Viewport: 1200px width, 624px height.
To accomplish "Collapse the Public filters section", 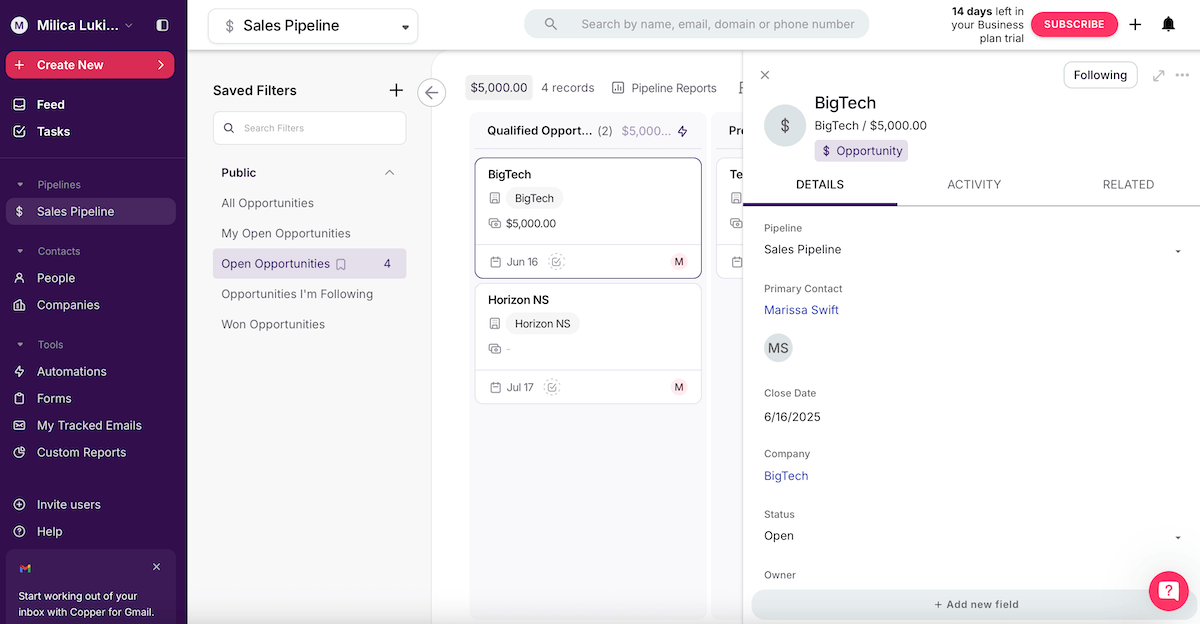I will coord(390,173).
